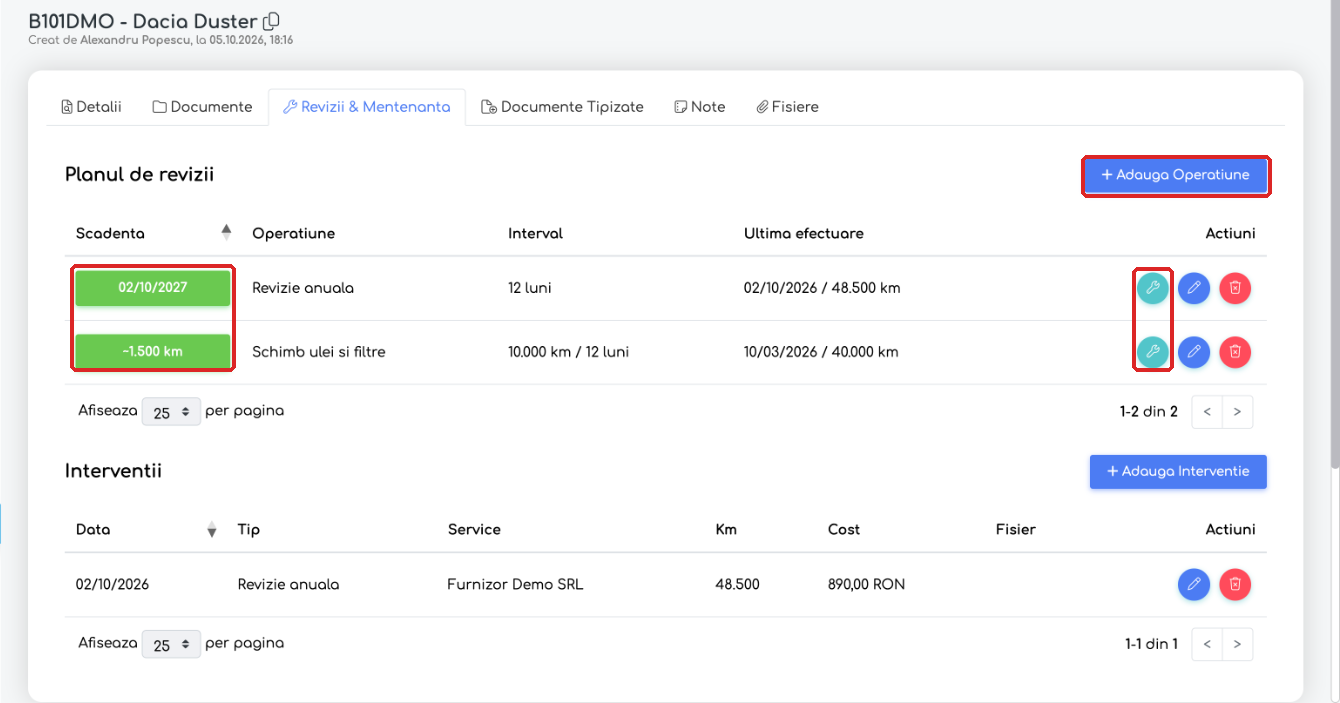This screenshot has width=1340, height=703.
Task: Sort interventions by the Data arrow
Action: click(x=211, y=530)
